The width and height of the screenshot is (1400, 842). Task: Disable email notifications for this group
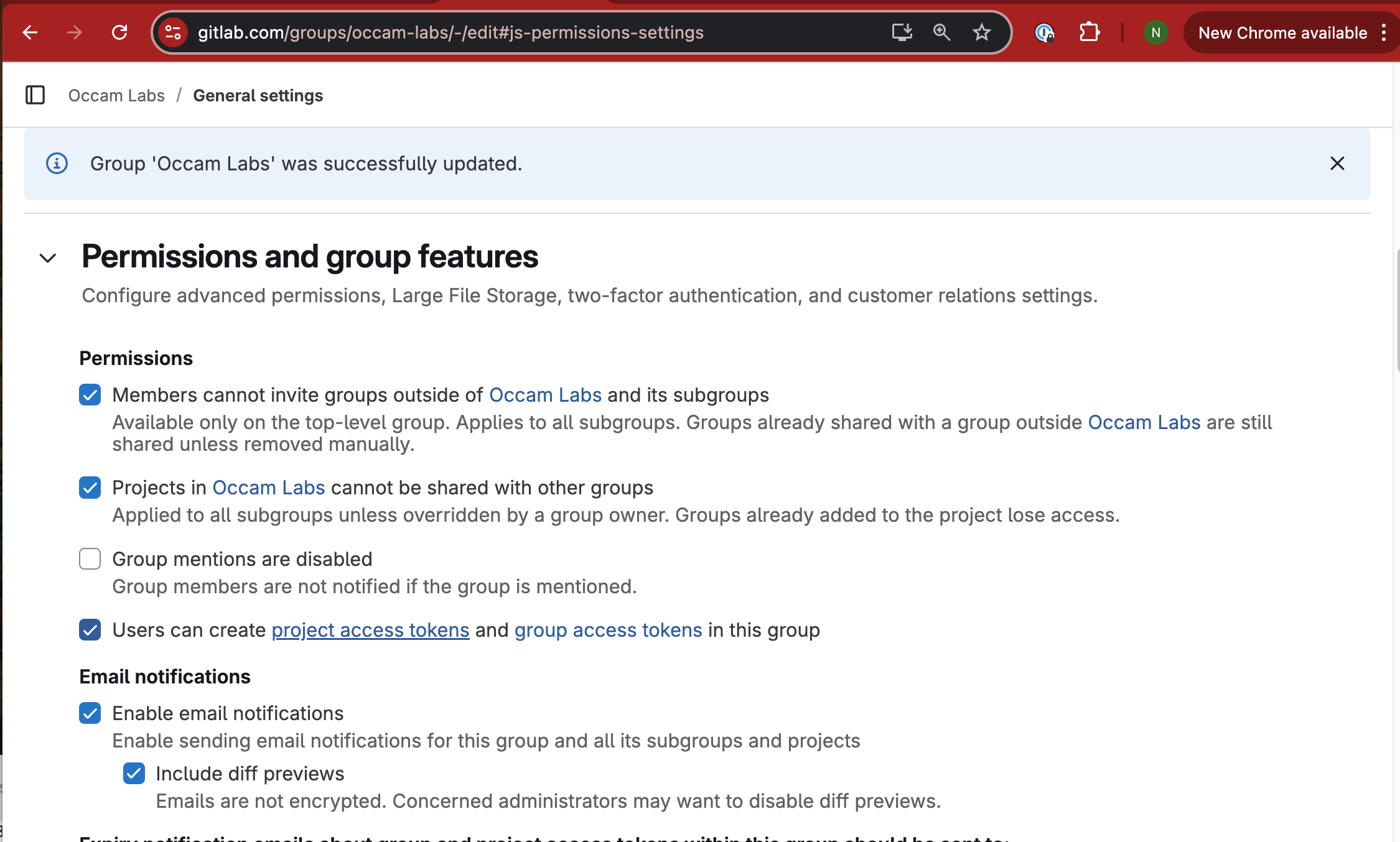[x=90, y=713]
